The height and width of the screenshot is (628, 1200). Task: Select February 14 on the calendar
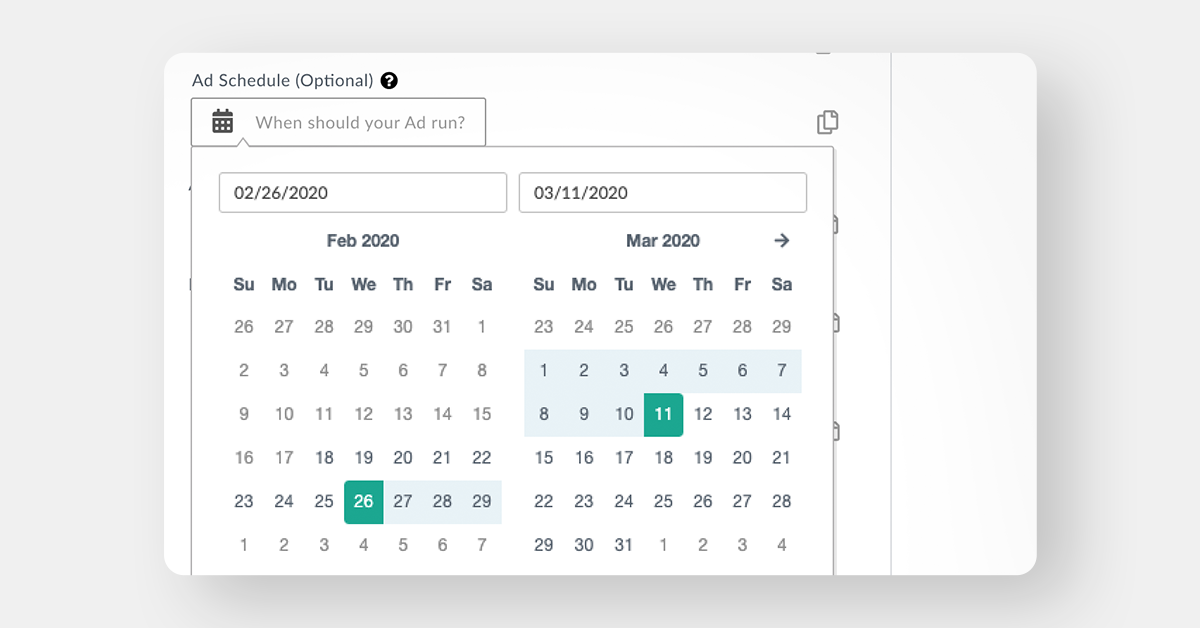tap(442, 414)
